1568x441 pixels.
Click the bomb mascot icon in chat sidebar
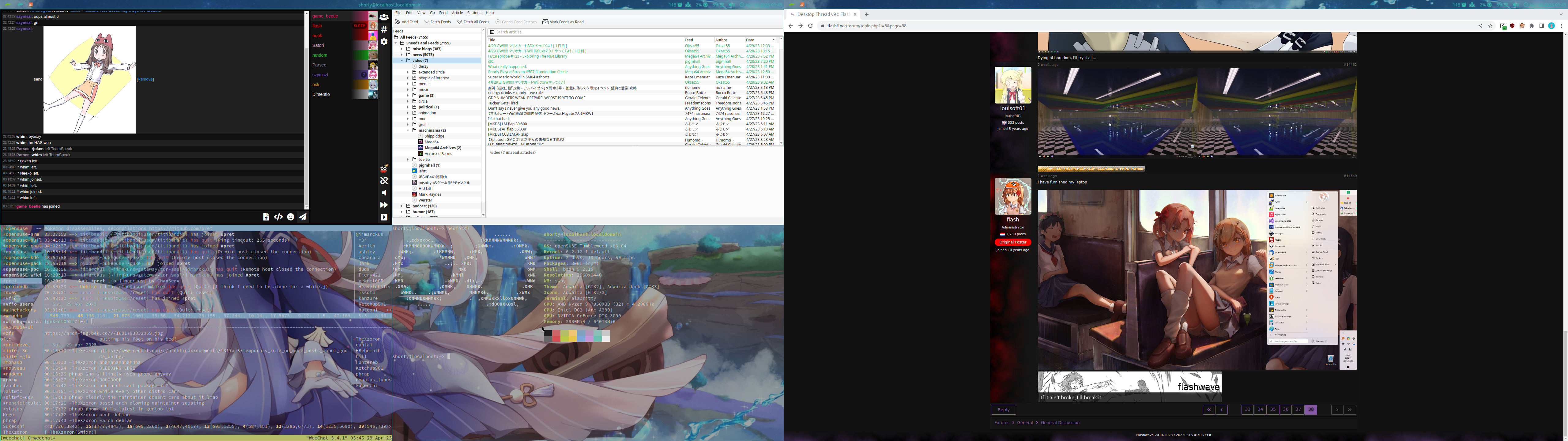click(384, 169)
